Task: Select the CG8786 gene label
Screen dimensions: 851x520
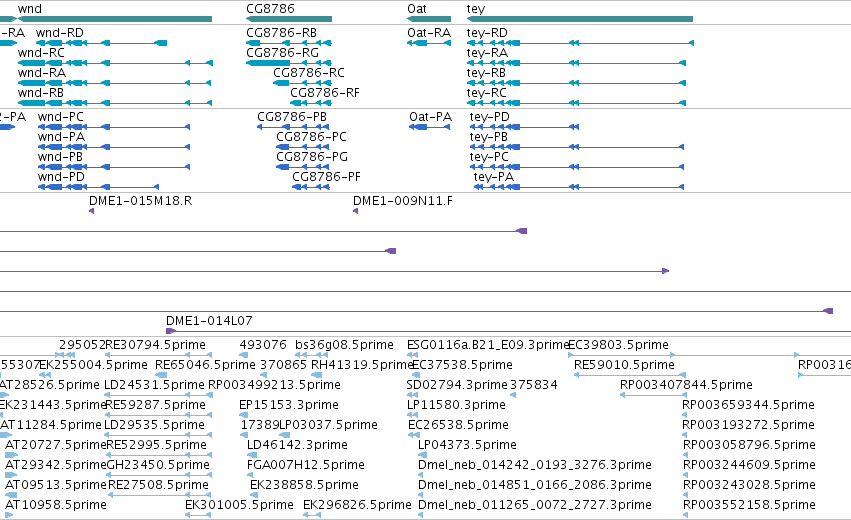Action: point(270,9)
